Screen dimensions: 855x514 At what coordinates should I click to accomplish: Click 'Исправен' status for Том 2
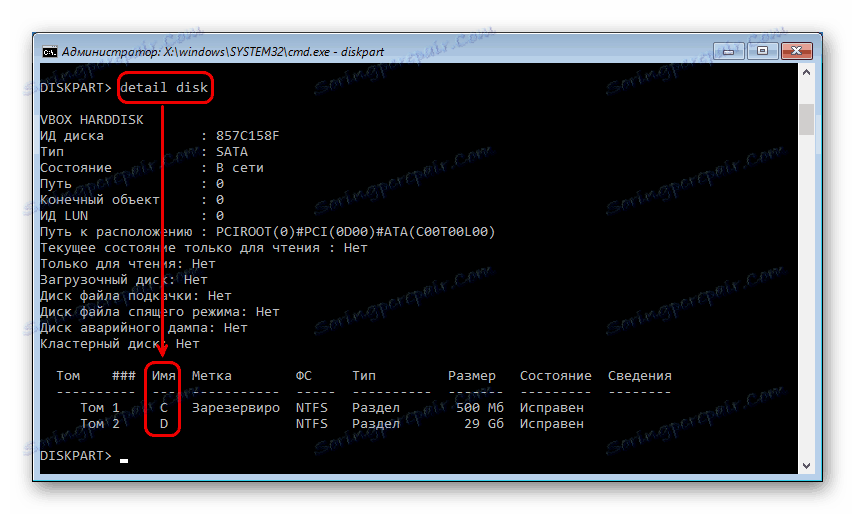(x=551, y=424)
